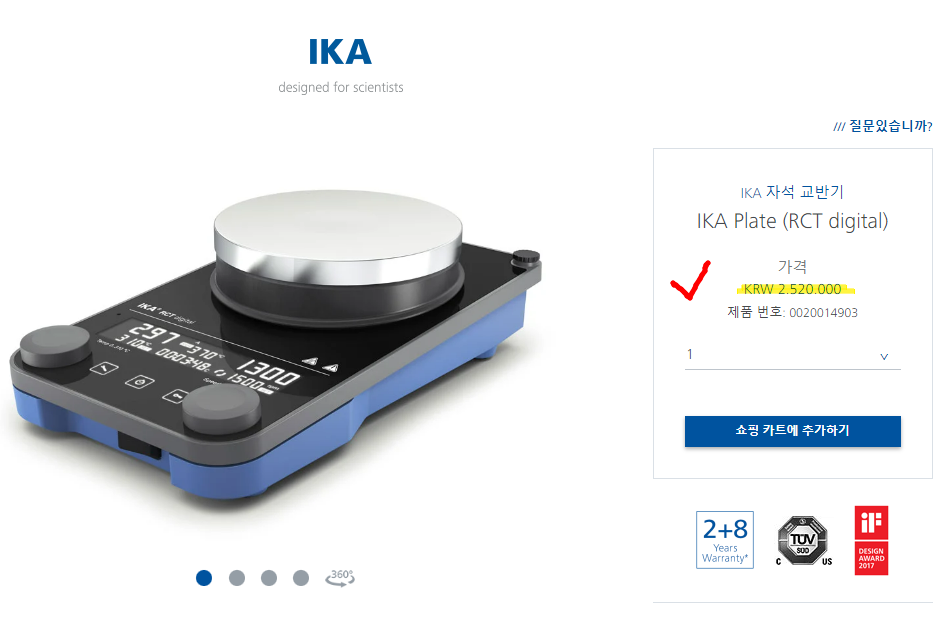945x624 pixels.
Task: Click the TÜV SÜD certification badge
Action: [803, 540]
